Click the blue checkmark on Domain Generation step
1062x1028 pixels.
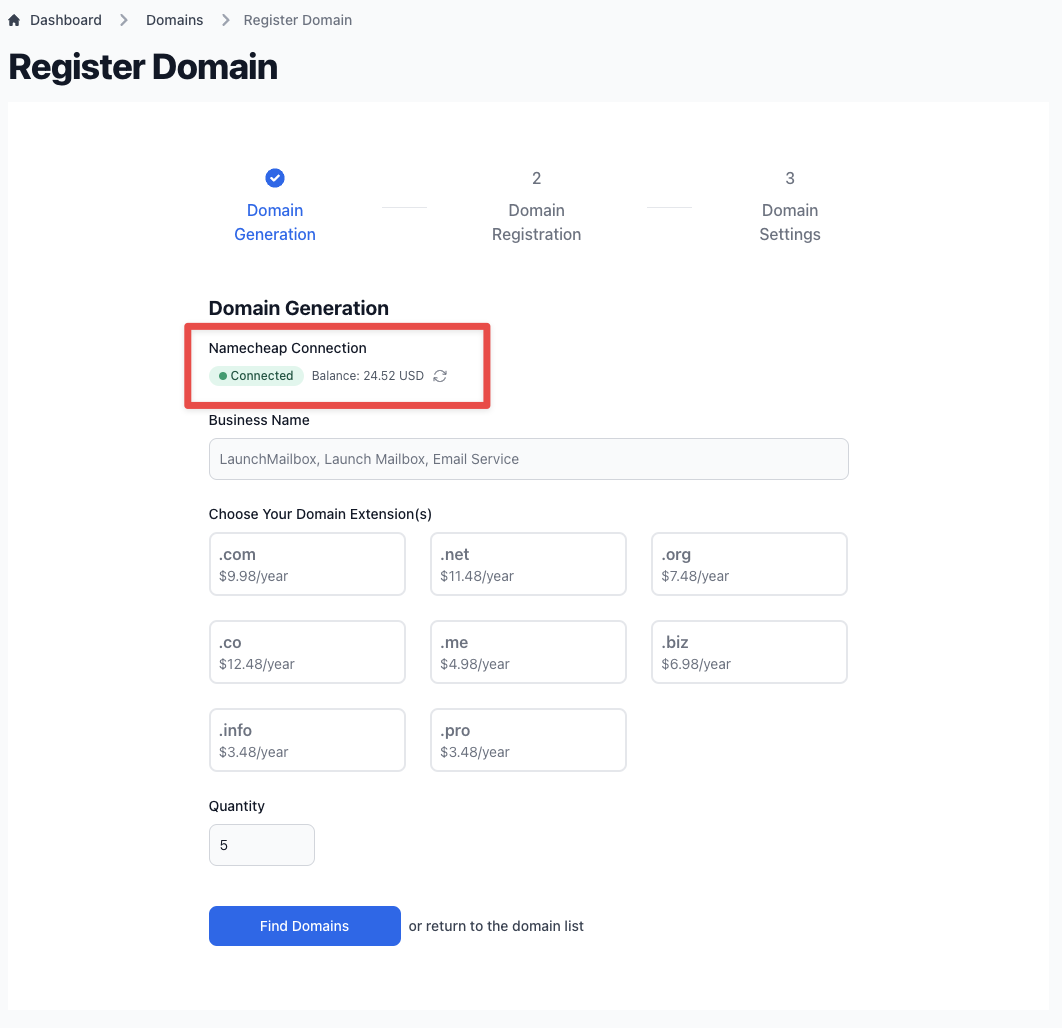pyautogui.click(x=274, y=178)
